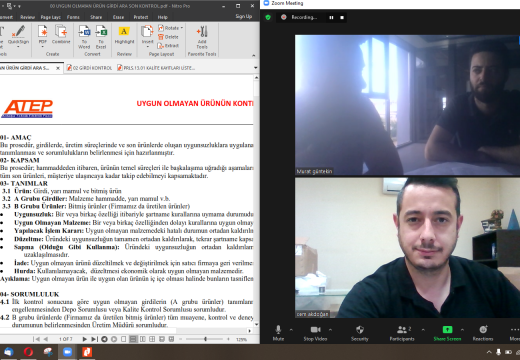Go to next page arrow
Image resolution: width=520 pixels, height=360 pixels.
click(84, 339)
